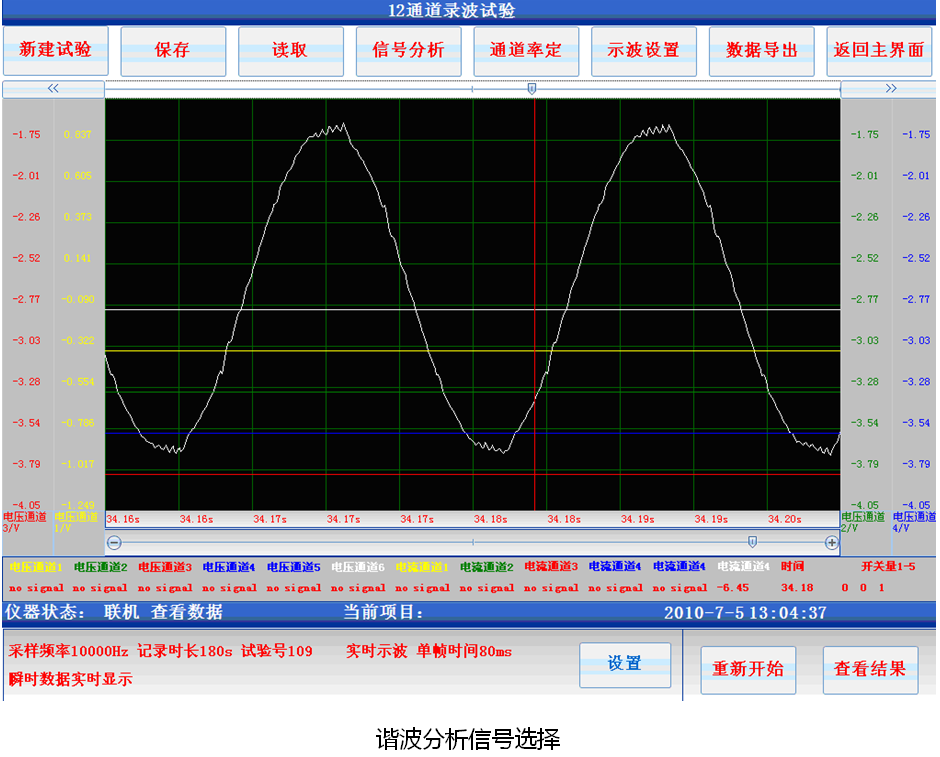Open 信号分析 signal analysis

[x=408, y=51]
